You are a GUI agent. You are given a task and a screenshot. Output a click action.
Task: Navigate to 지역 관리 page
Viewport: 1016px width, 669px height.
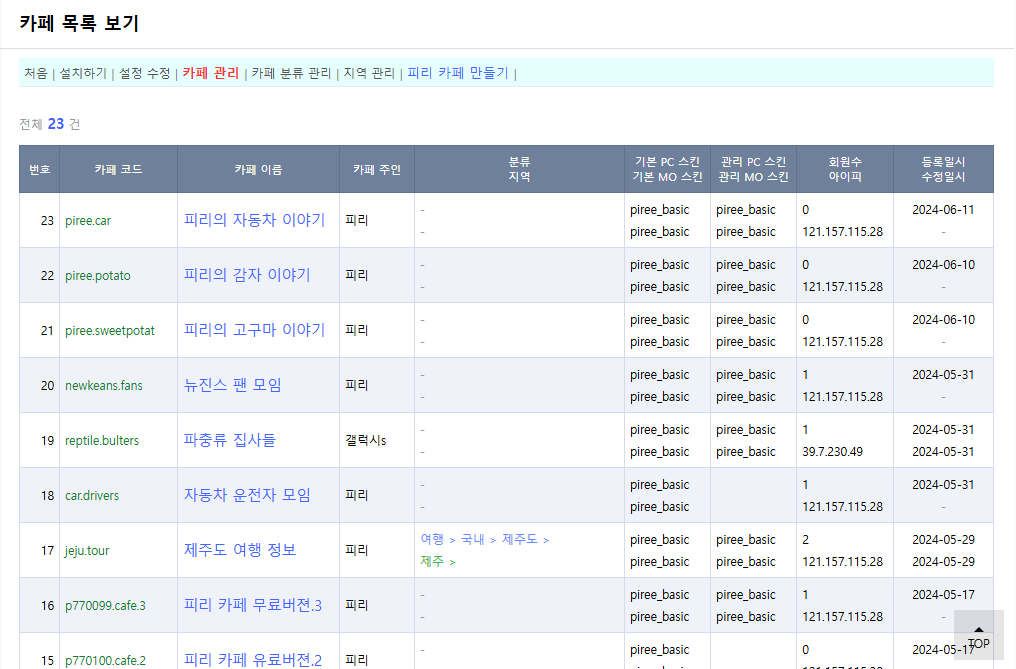pyautogui.click(x=369, y=73)
